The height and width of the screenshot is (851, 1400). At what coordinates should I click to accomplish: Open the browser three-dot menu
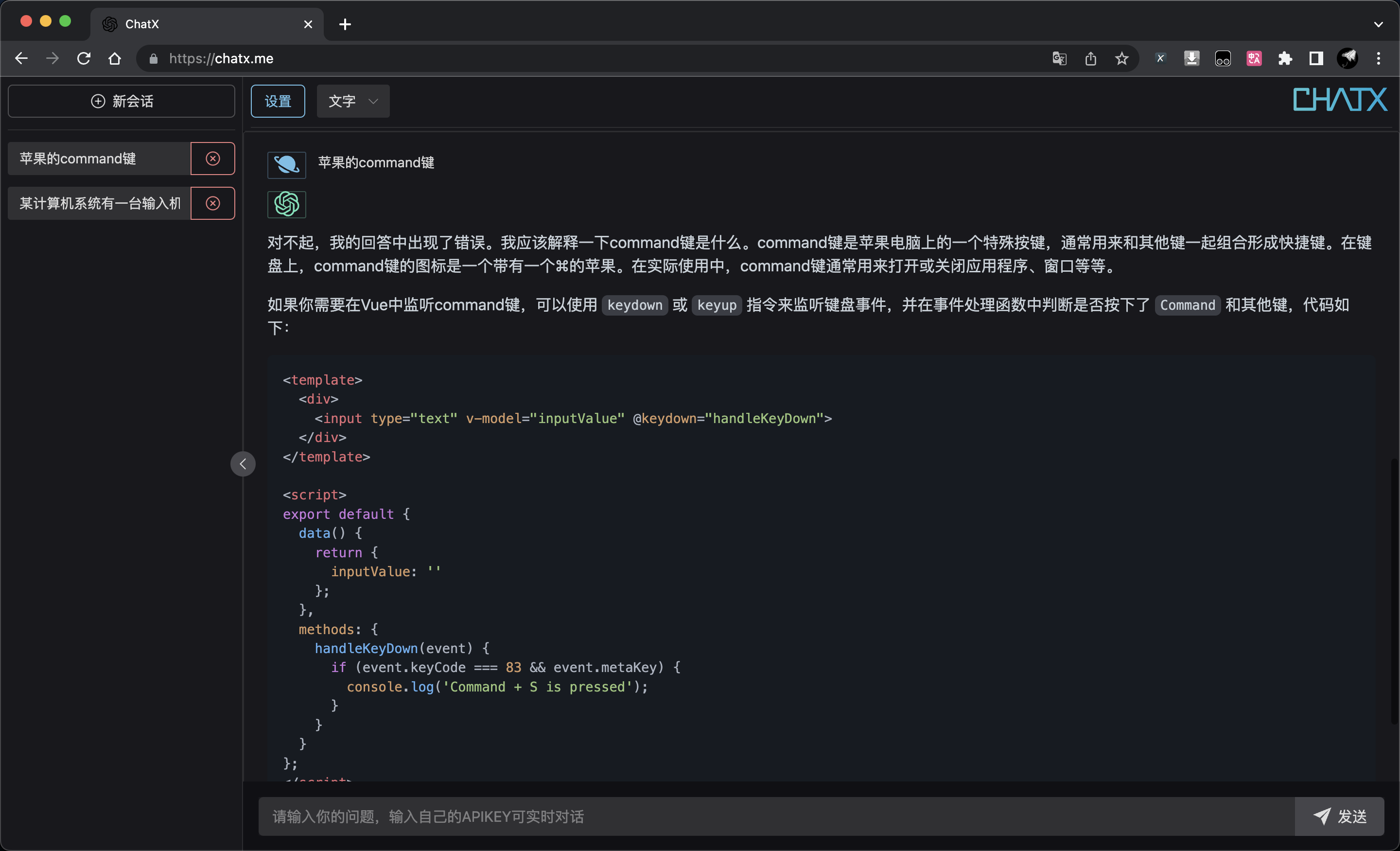pyautogui.click(x=1379, y=58)
